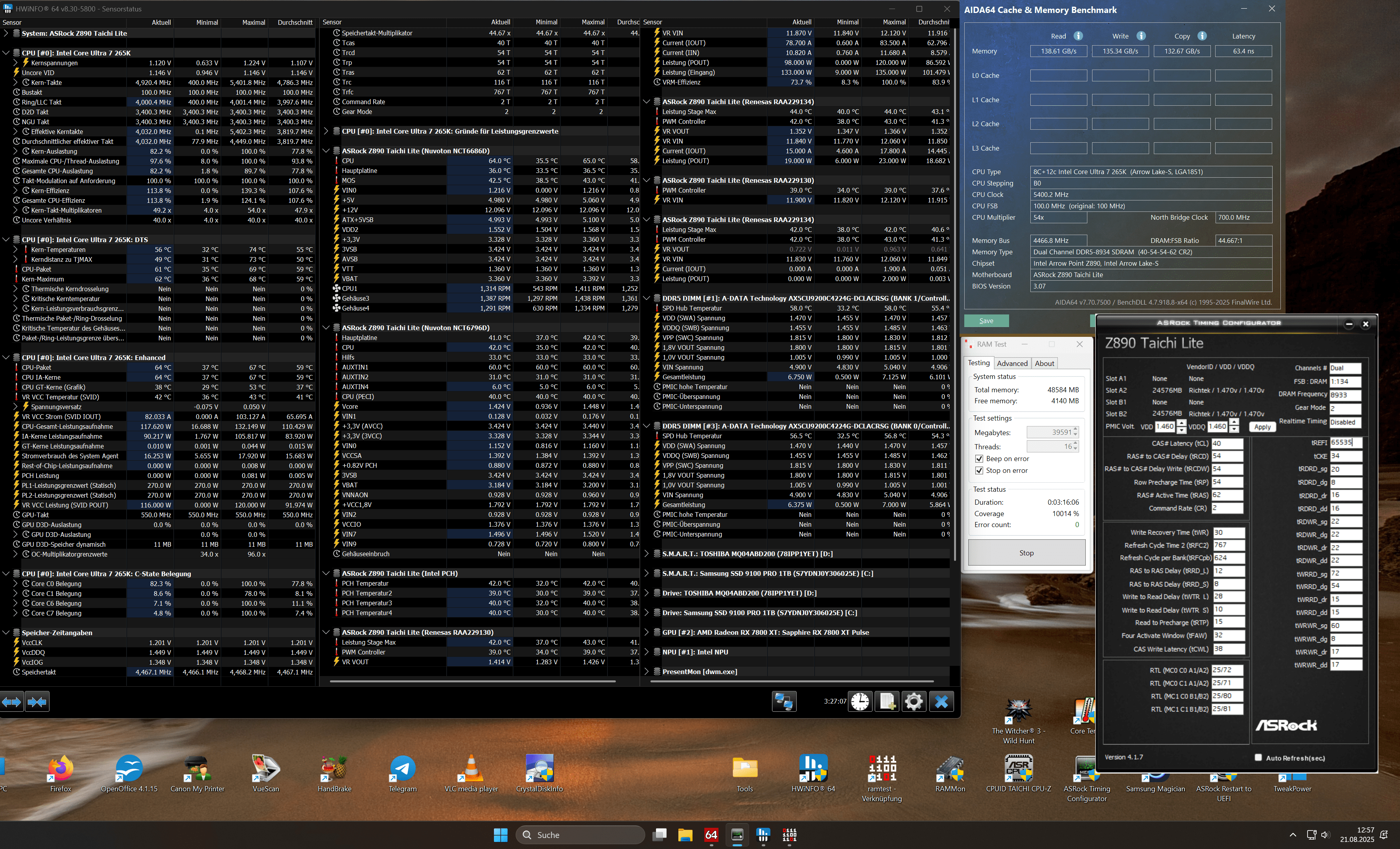Click Apply in ASRock Timing Configurator
This screenshot has height=849, width=1400.
[1262, 427]
